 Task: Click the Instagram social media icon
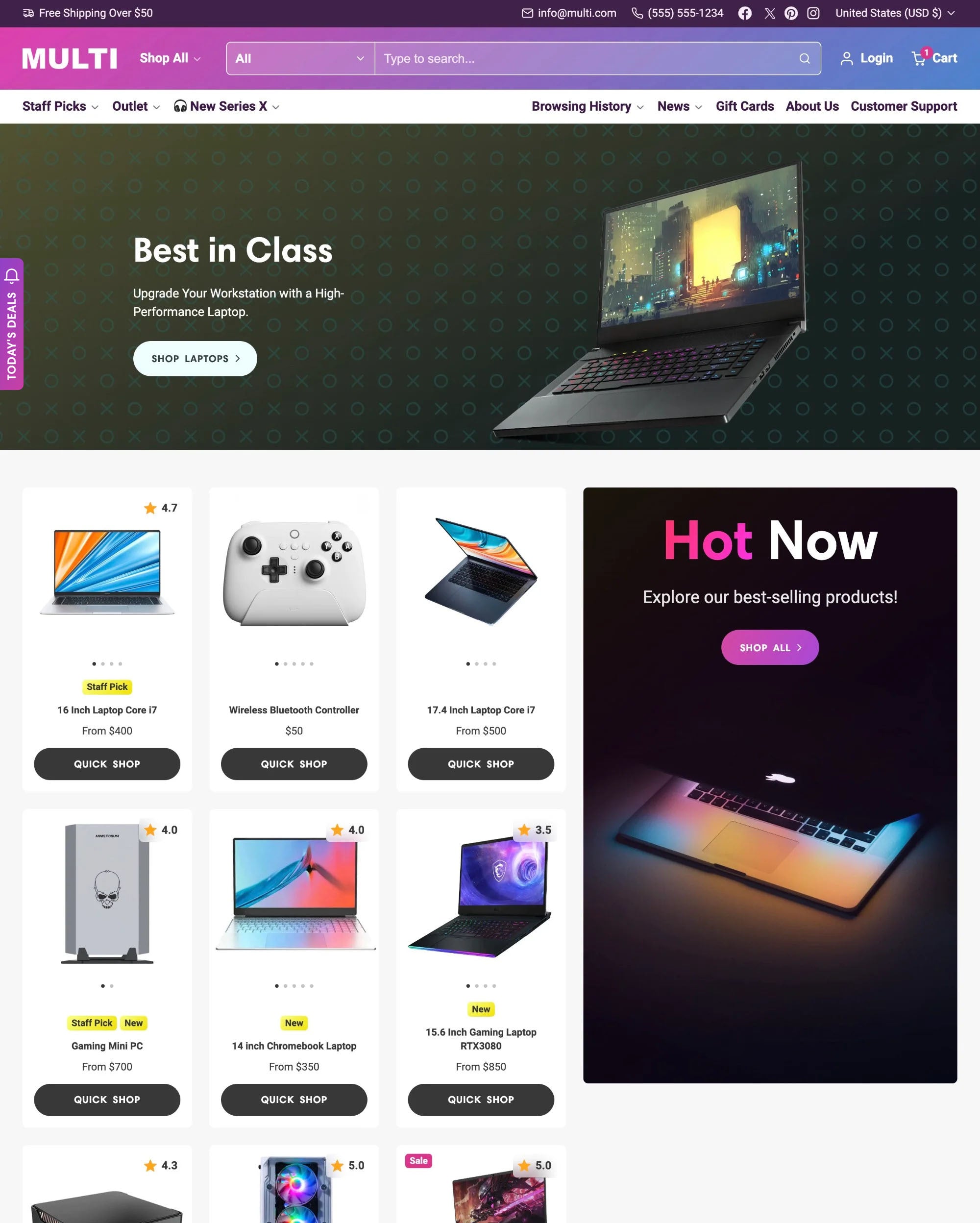pos(813,13)
